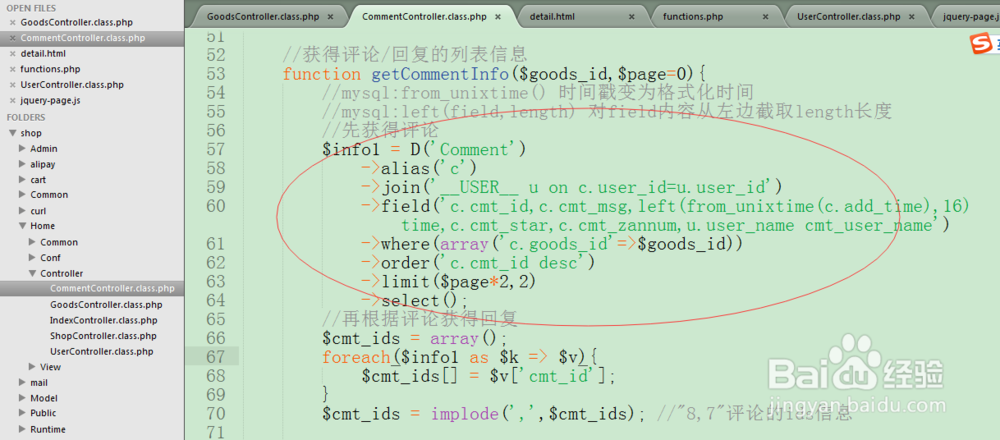Expand the View folder
1000x440 pixels.
coord(33,367)
